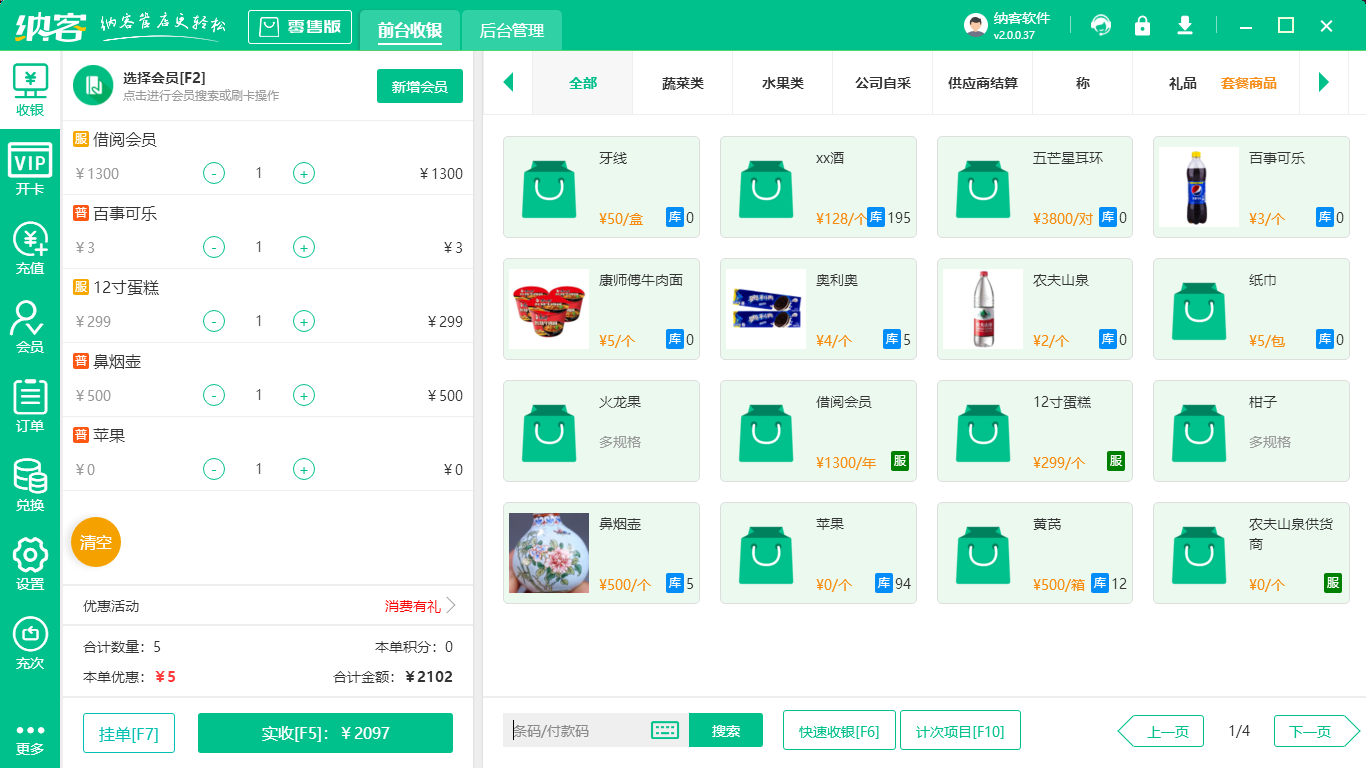Click the lock screen icon in title bar

pos(1142,26)
